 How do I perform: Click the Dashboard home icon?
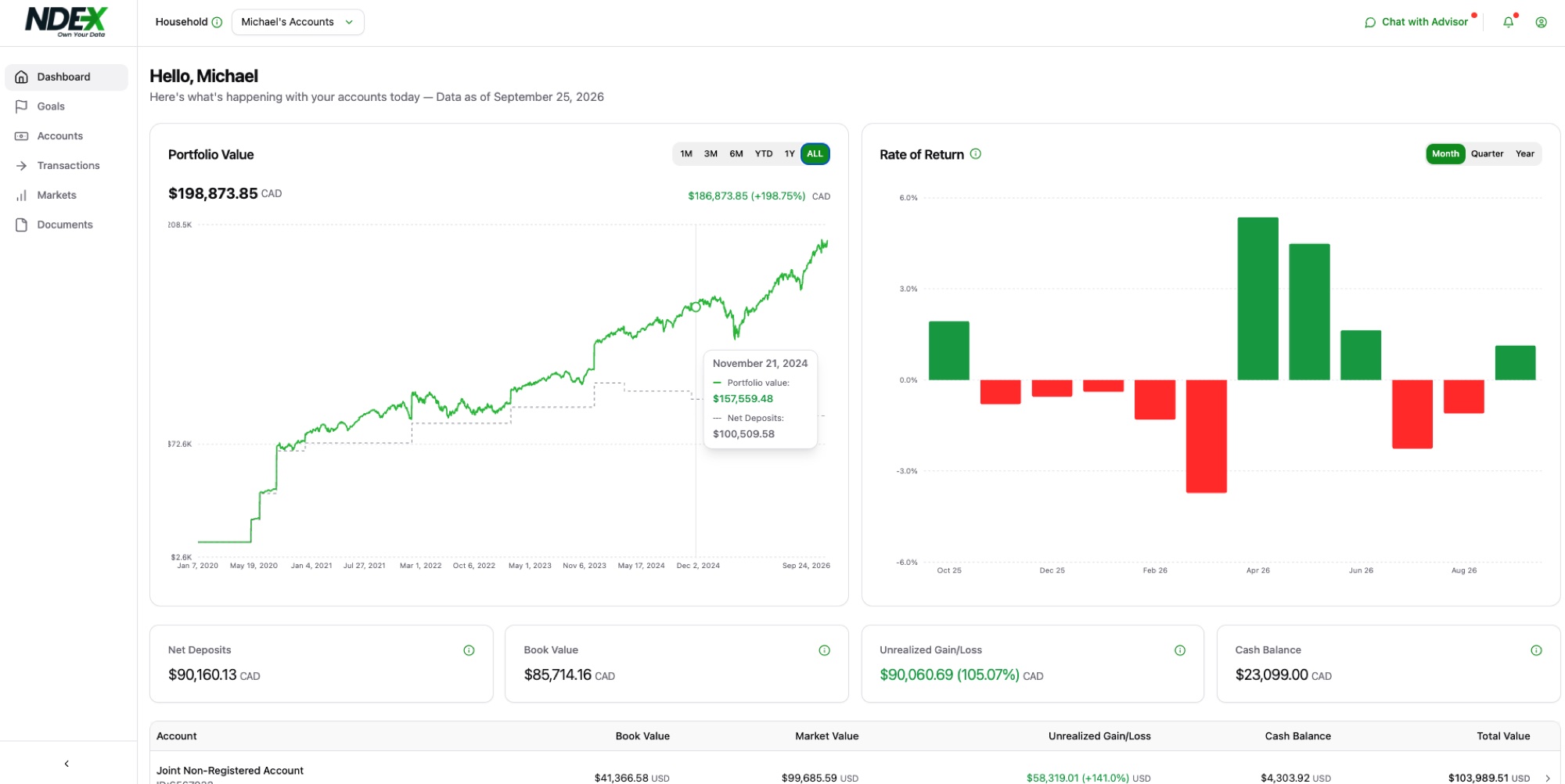click(22, 77)
